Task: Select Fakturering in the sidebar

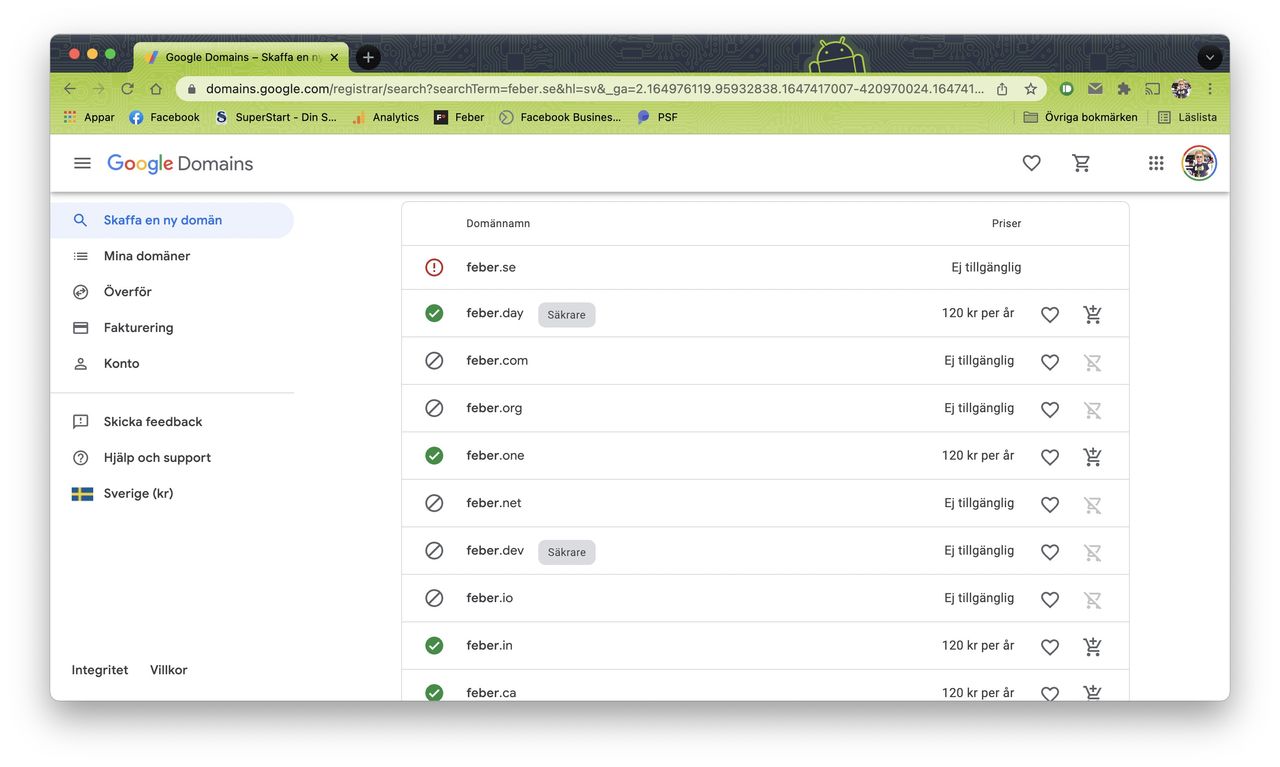Action: click(x=138, y=328)
